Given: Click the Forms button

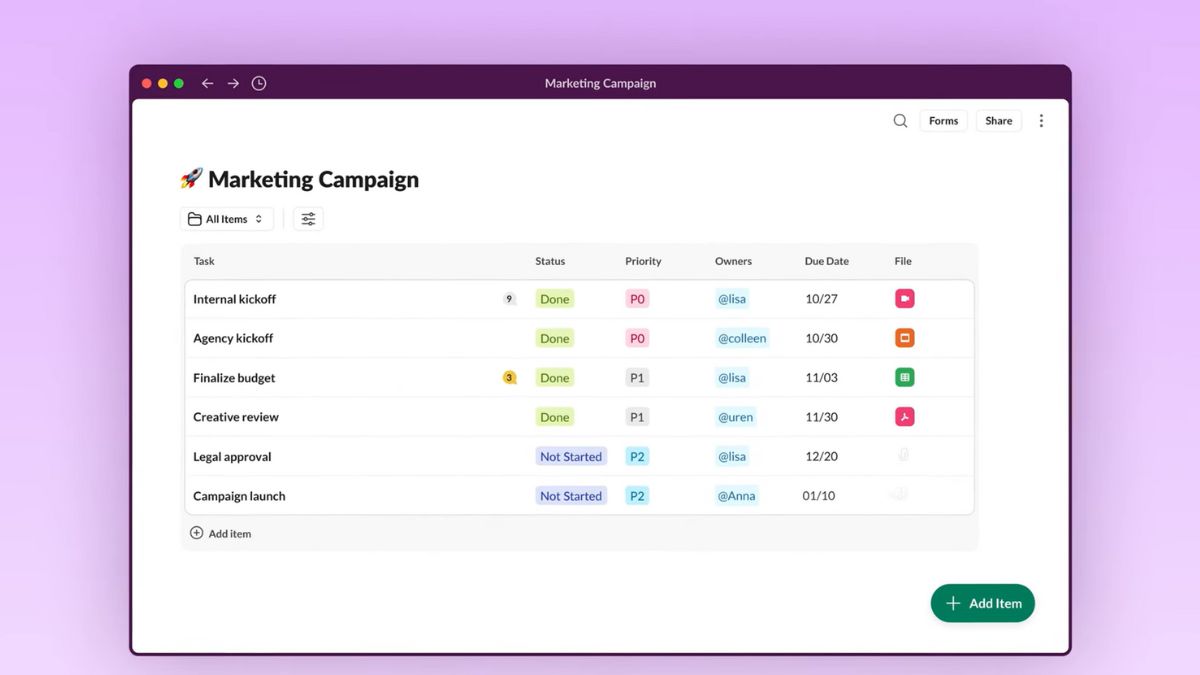Looking at the screenshot, I should (x=943, y=120).
